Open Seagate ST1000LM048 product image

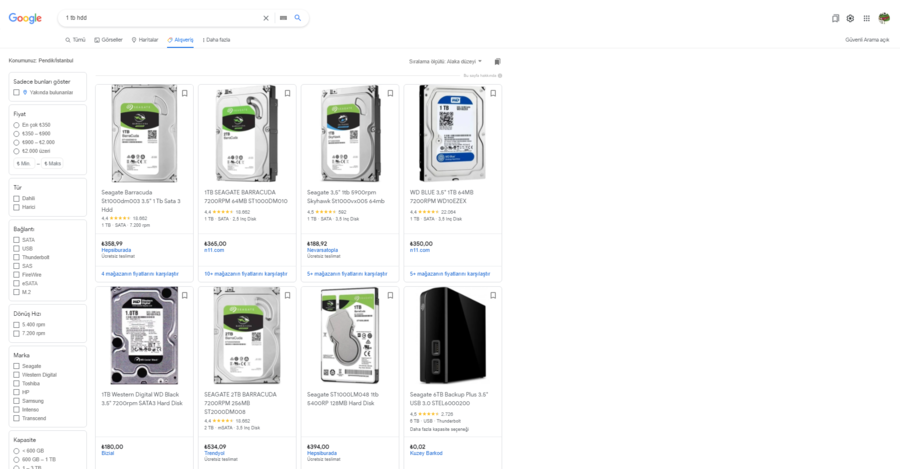350,335
